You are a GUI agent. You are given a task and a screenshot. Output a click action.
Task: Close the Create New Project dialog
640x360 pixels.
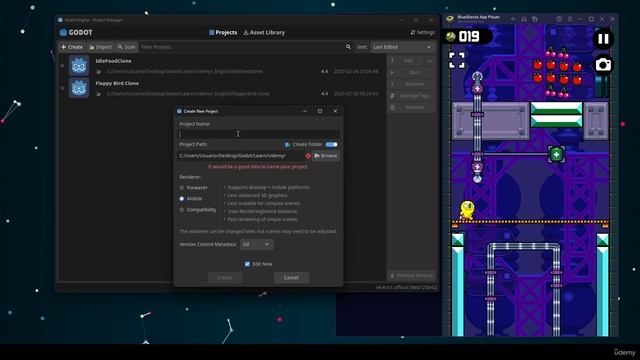tap(335, 111)
